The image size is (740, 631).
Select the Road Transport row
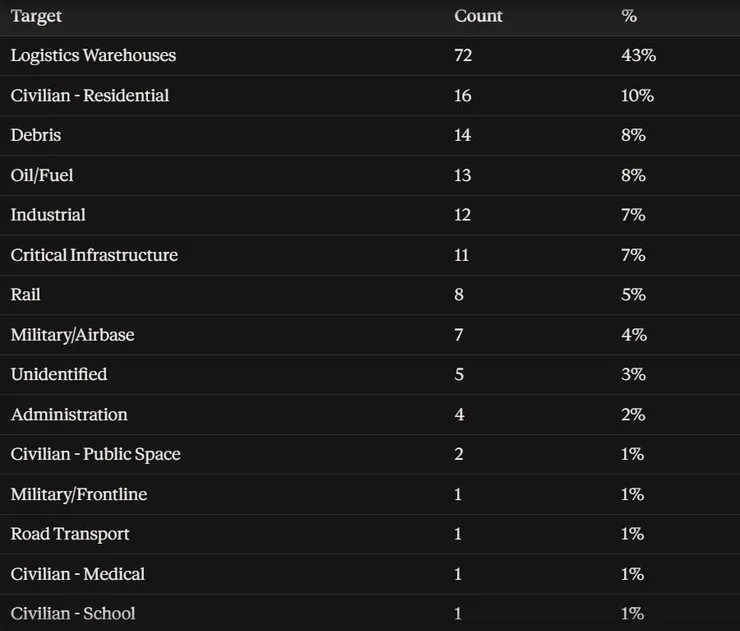pyautogui.click(x=370, y=534)
